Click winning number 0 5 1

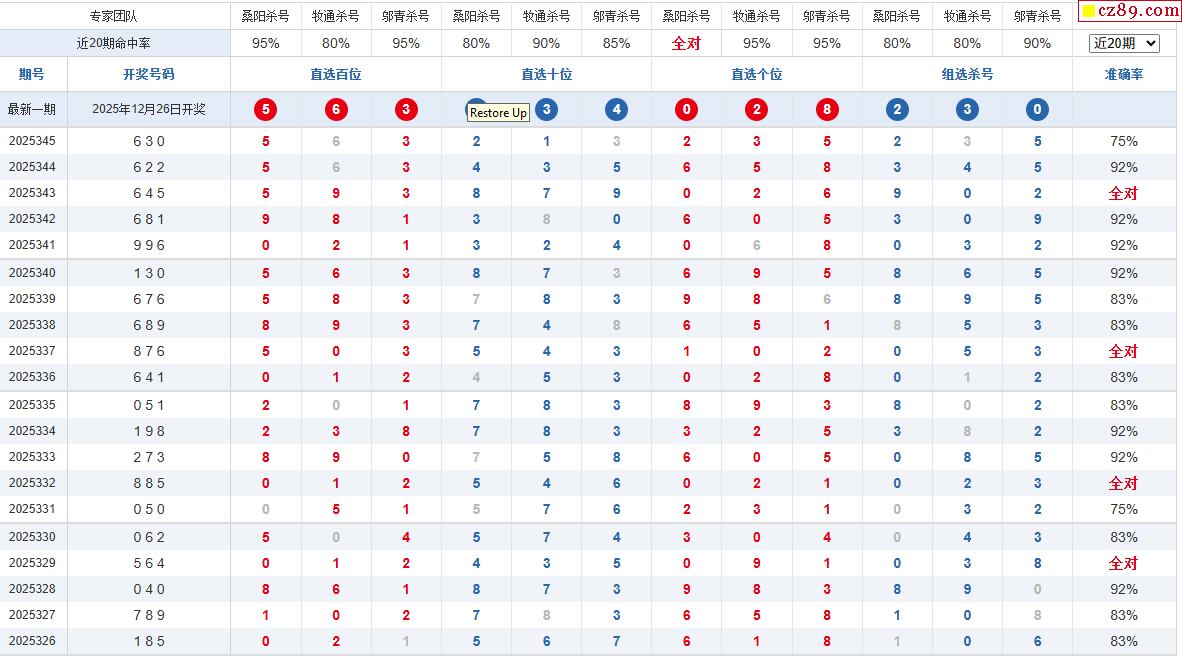149,405
